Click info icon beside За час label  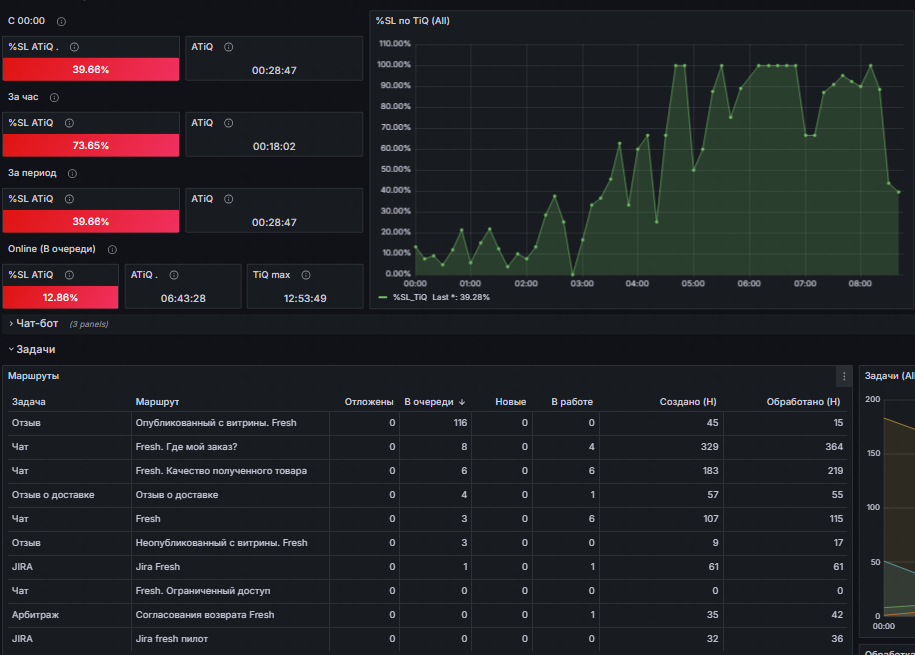[54, 97]
